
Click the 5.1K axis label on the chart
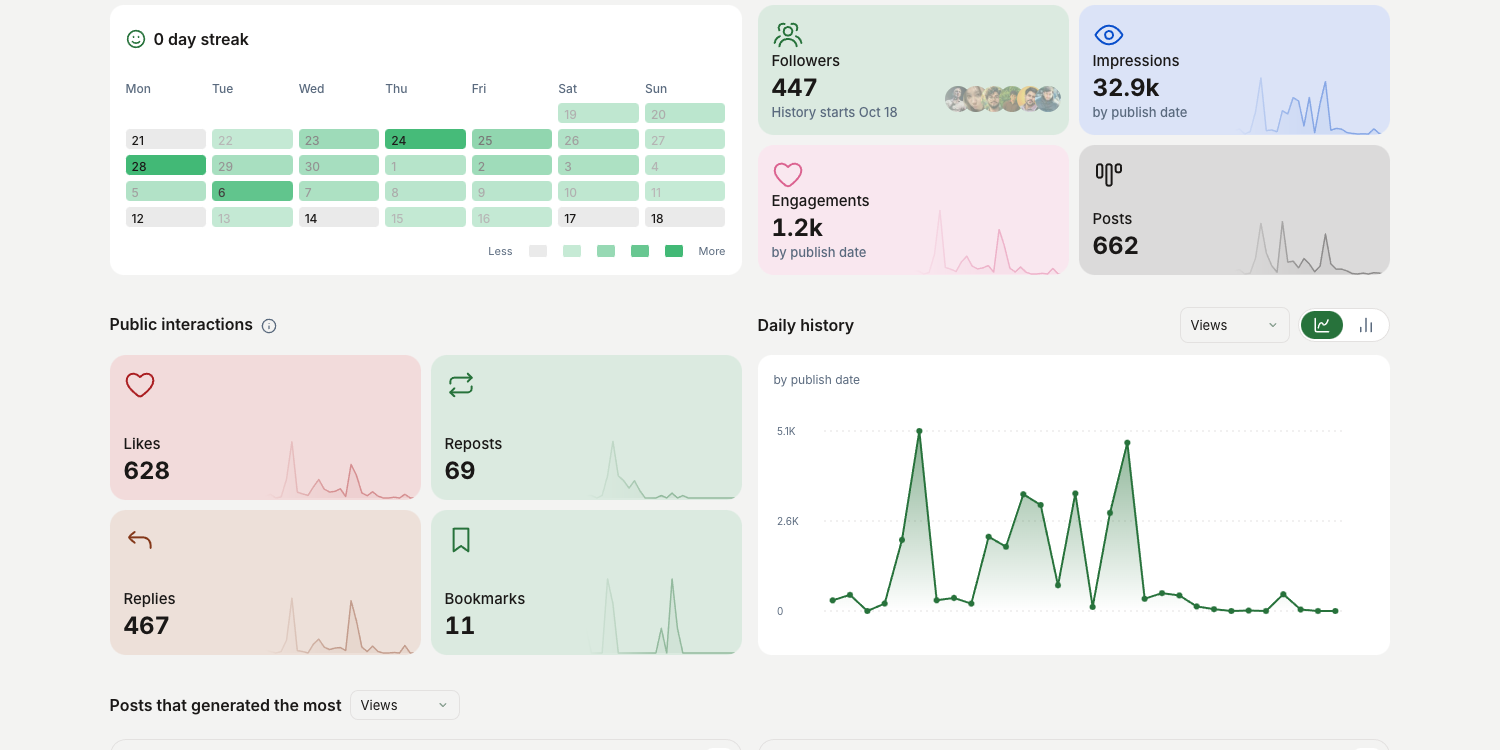pos(787,431)
